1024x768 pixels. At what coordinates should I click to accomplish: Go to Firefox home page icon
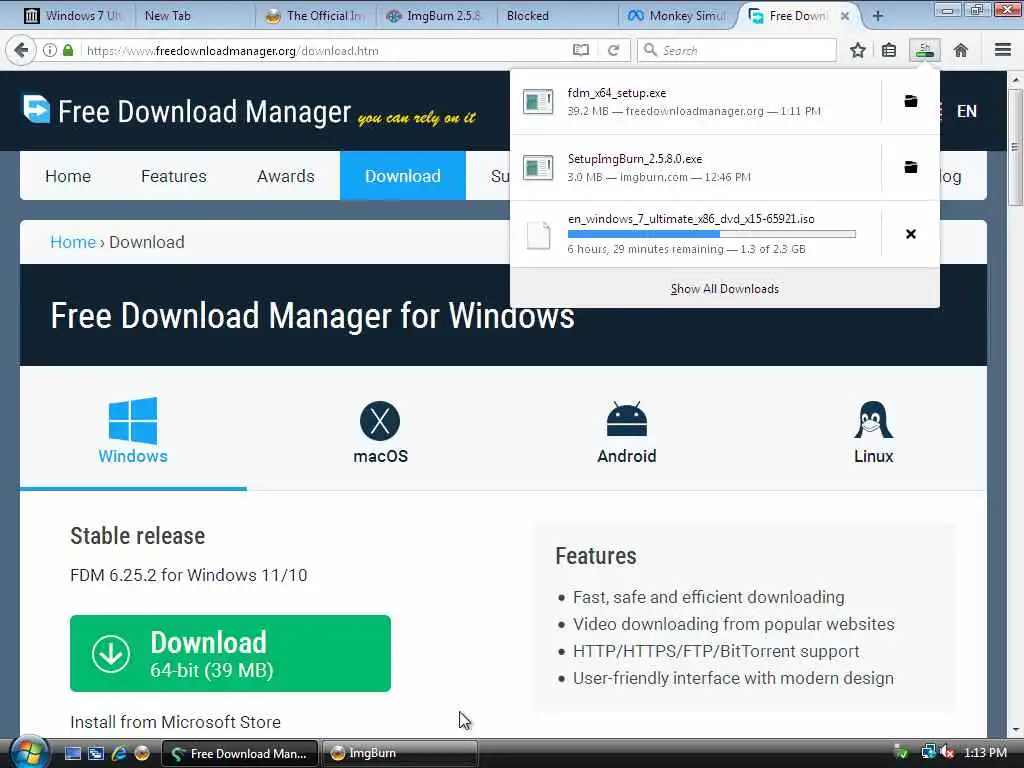click(961, 50)
